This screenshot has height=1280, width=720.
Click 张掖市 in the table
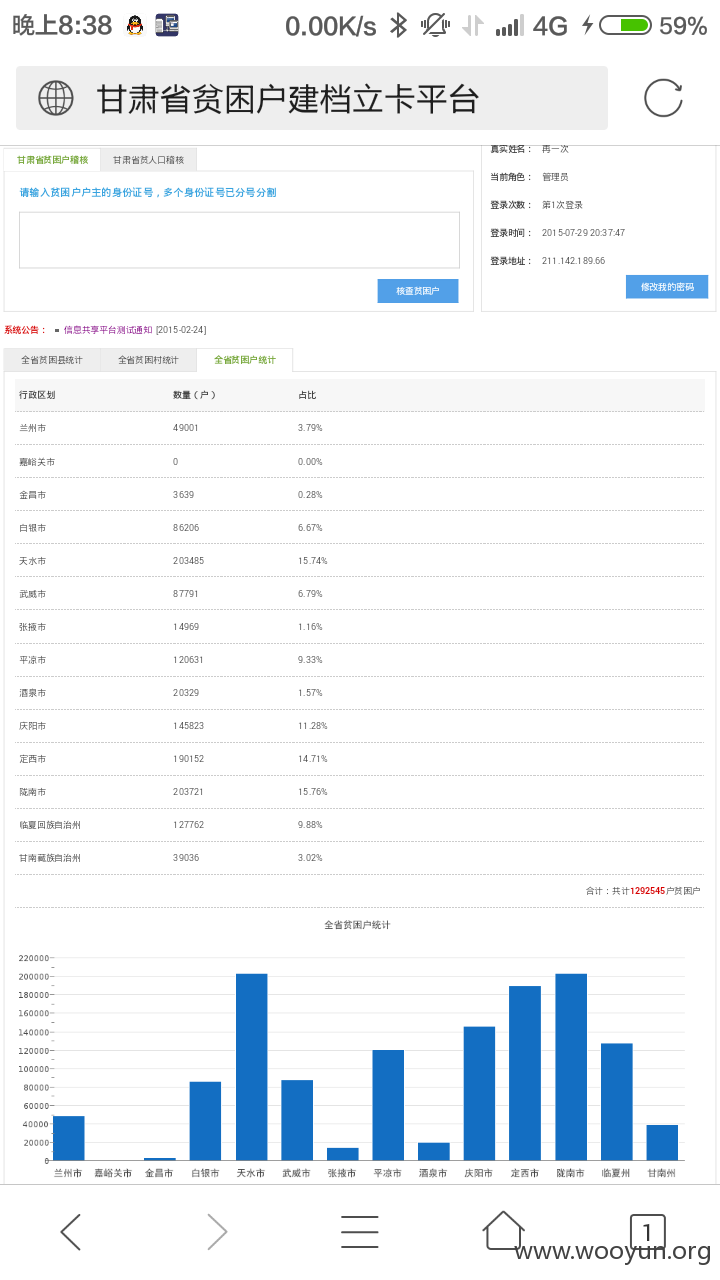32,627
